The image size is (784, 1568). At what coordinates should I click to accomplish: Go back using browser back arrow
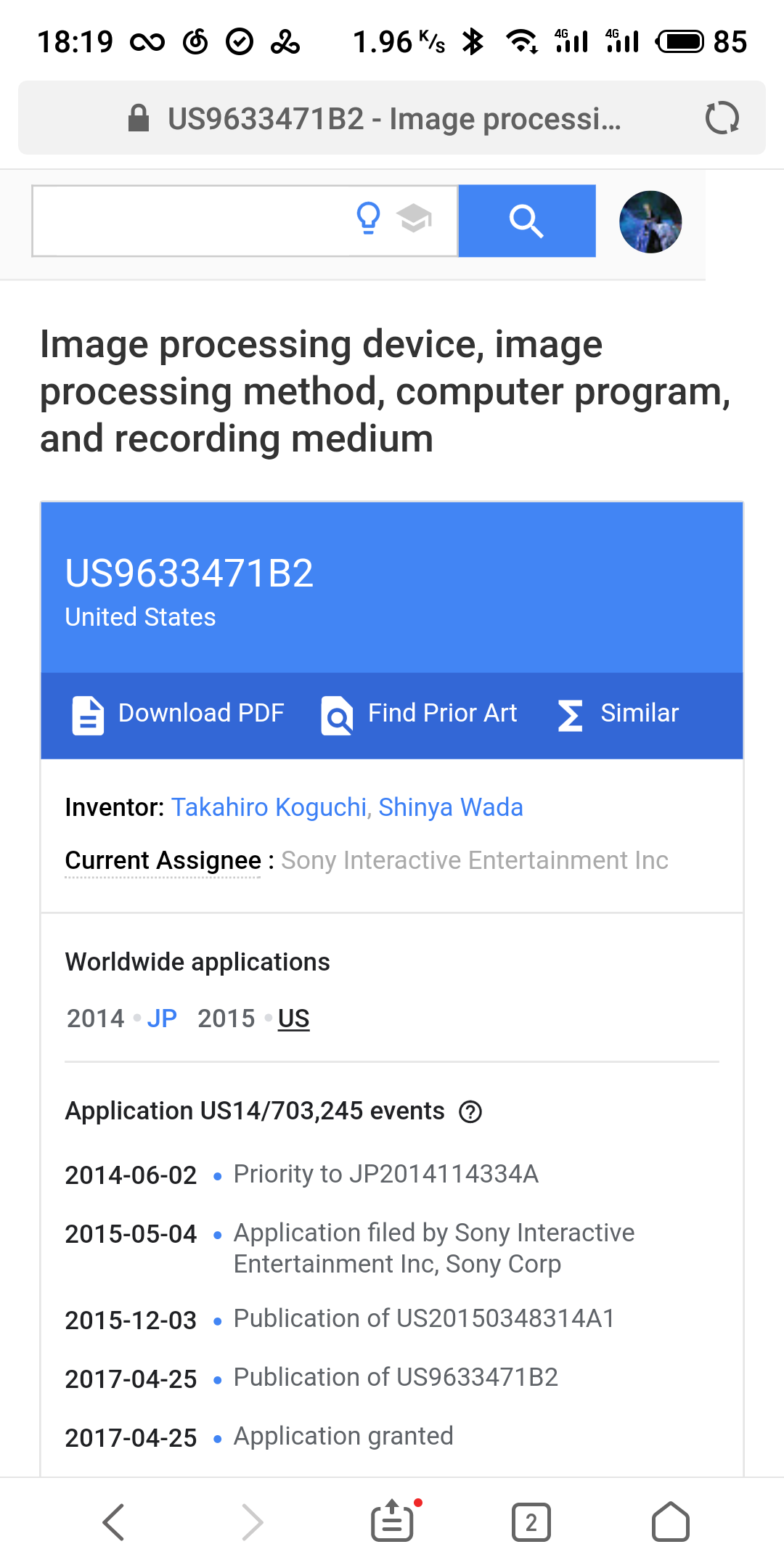point(114,1522)
